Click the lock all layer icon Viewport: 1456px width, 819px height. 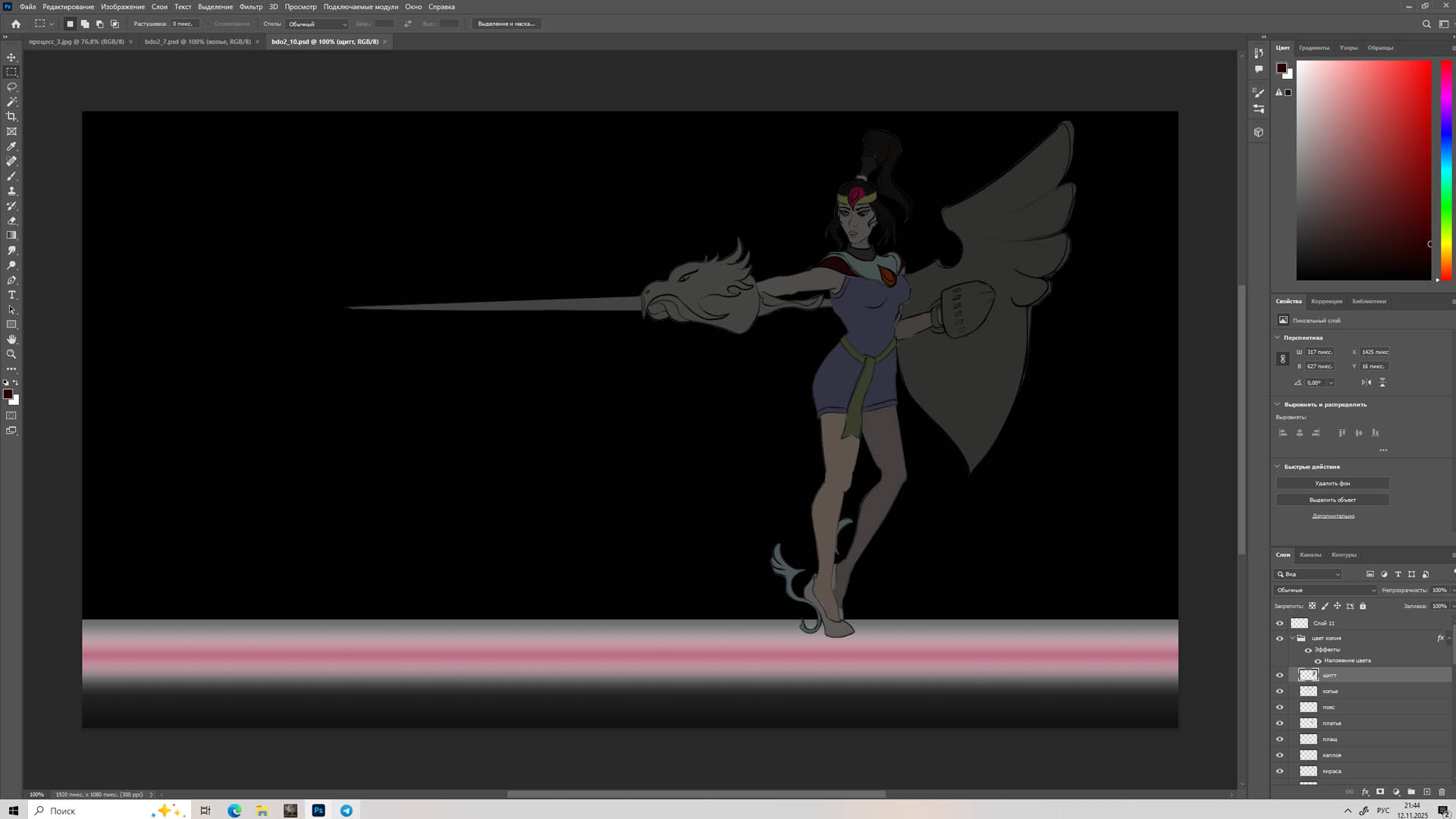(x=1363, y=606)
